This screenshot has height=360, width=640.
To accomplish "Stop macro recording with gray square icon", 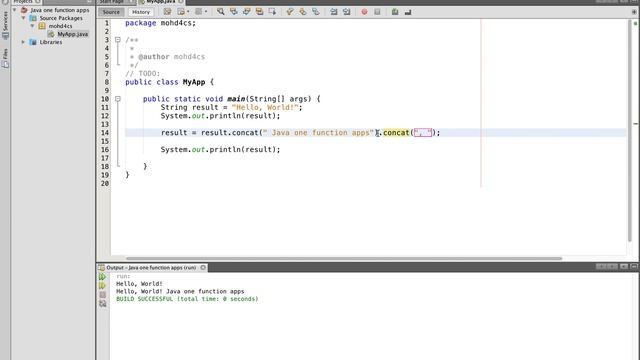I will 377,12.
